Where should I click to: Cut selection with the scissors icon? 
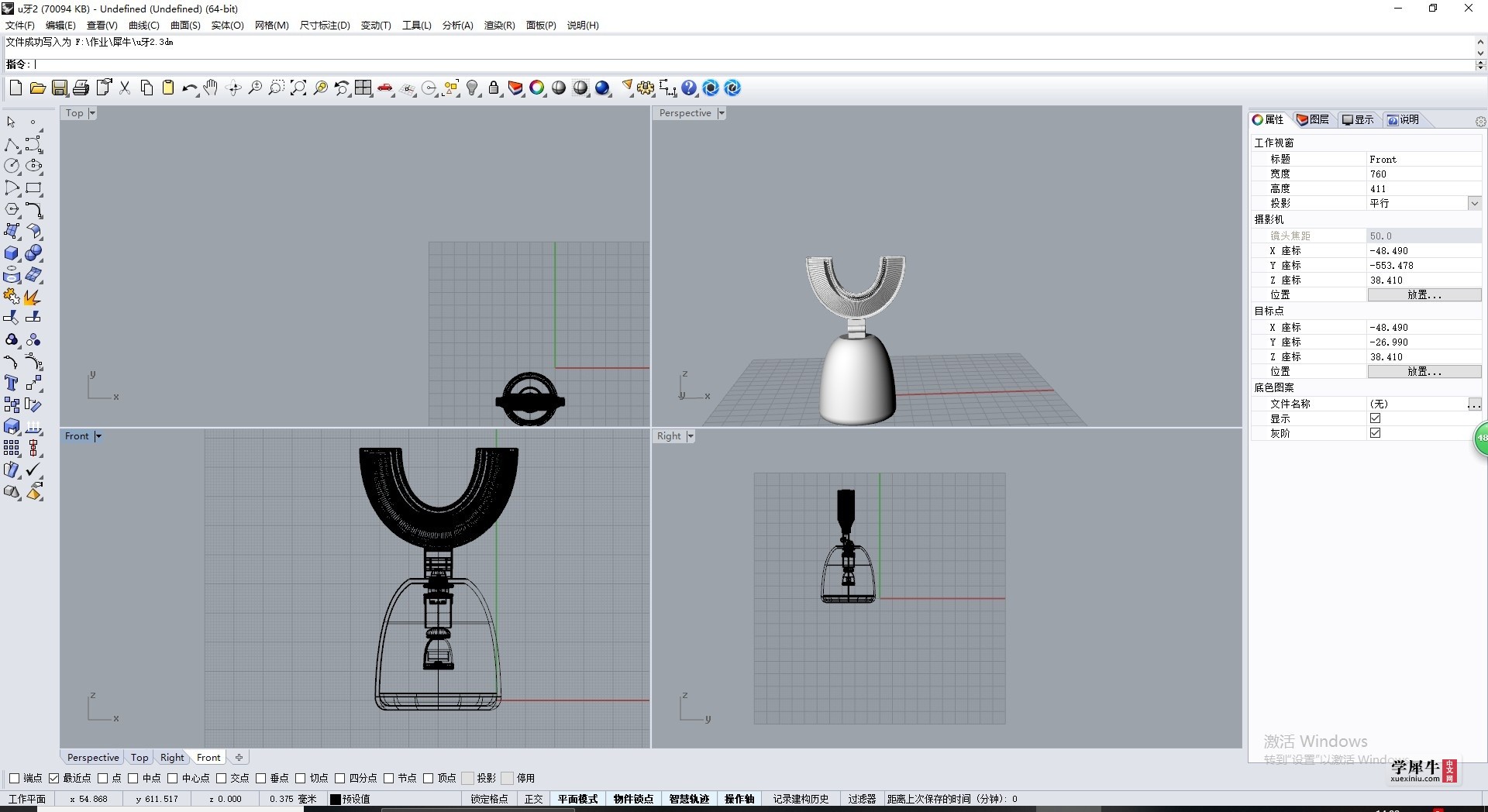click(125, 88)
